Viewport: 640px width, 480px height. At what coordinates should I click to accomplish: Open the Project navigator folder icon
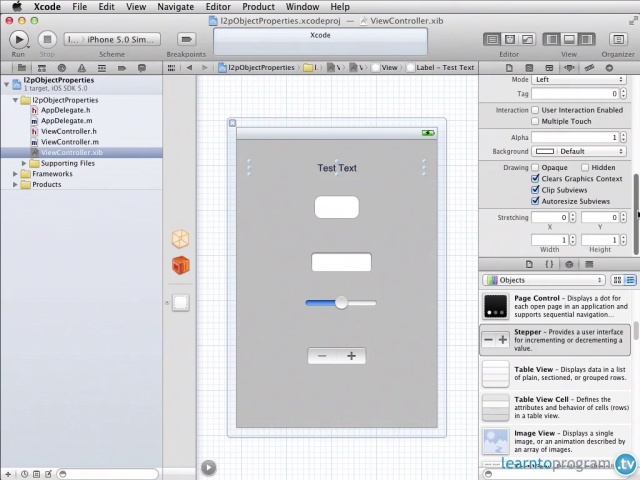pyautogui.click(x=22, y=68)
